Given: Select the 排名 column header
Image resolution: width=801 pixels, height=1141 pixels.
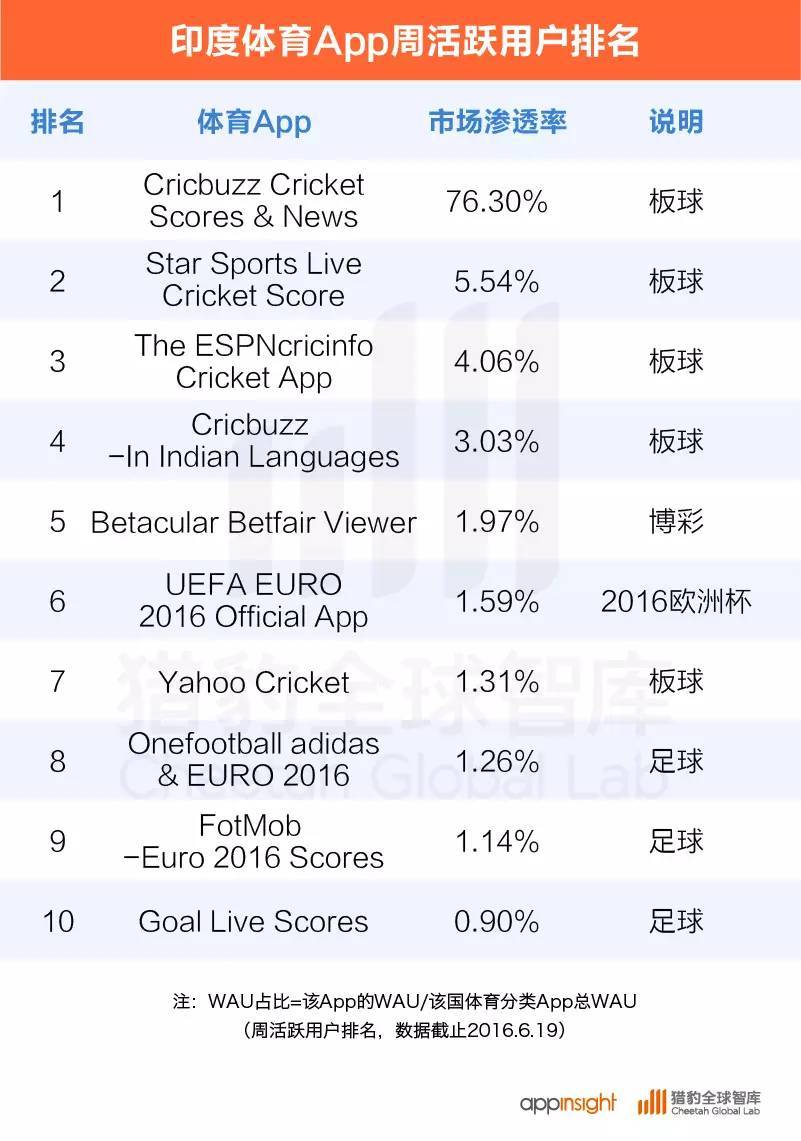Looking at the screenshot, I should point(57,122).
